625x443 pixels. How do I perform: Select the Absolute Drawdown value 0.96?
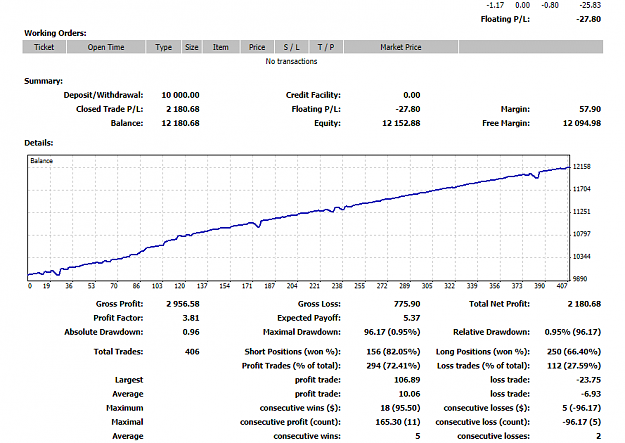point(191,332)
